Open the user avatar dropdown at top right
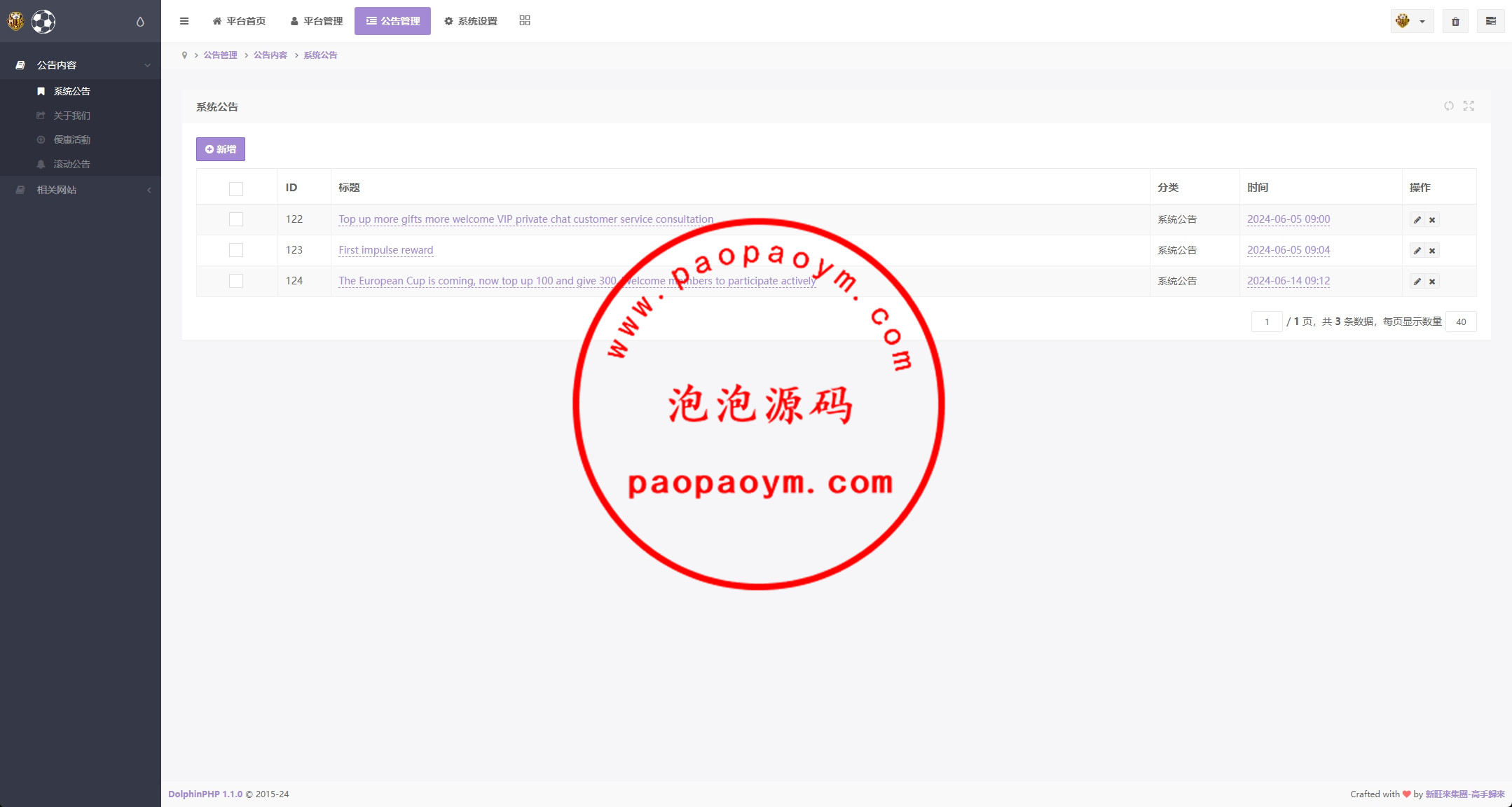Image resolution: width=1512 pixels, height=807 pixels. 1412,21
